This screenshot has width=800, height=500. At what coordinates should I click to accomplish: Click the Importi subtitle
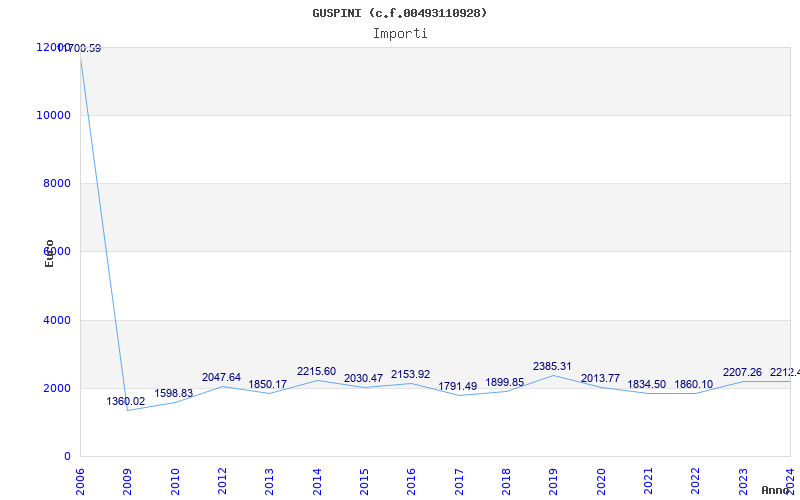[400, 34]
